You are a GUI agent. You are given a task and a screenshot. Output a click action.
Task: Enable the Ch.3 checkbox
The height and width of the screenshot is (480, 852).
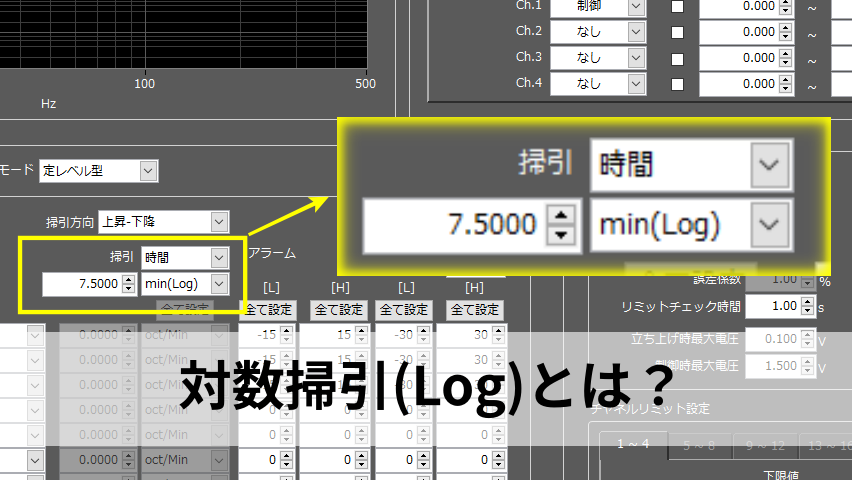coord(677,58)
